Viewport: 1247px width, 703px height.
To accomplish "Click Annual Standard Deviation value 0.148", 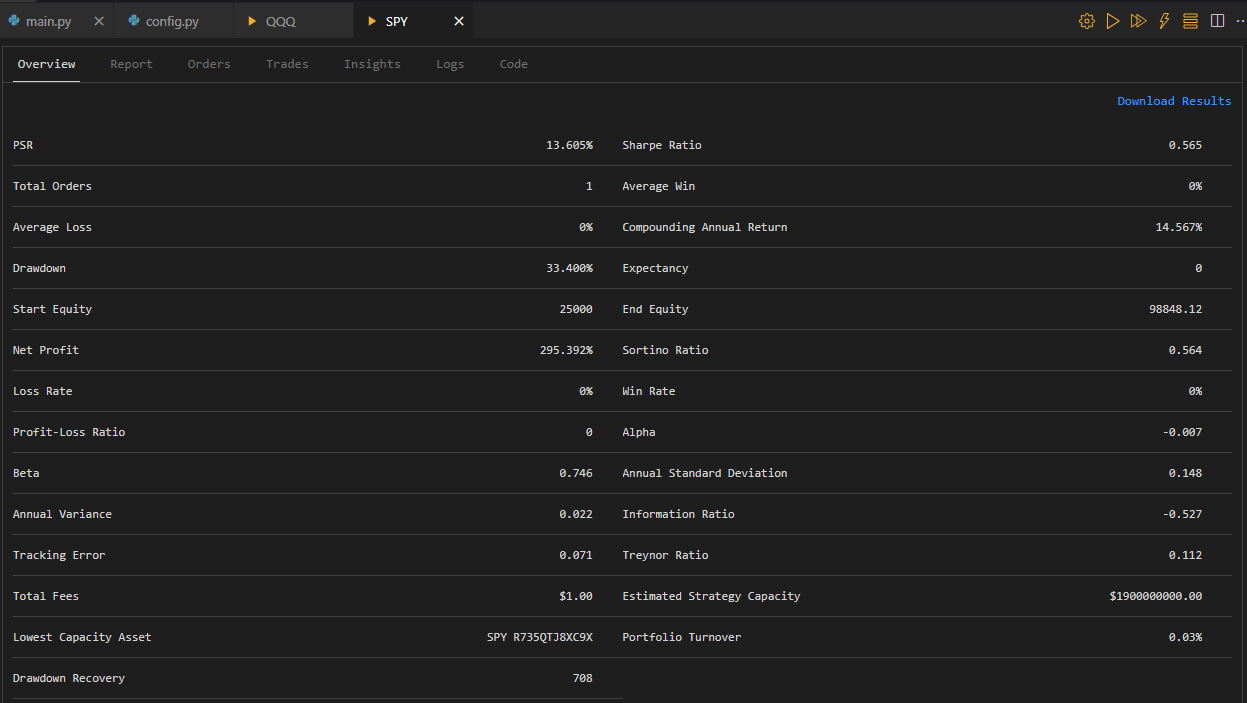I will pyautogui.click(x=1185, y=473).
